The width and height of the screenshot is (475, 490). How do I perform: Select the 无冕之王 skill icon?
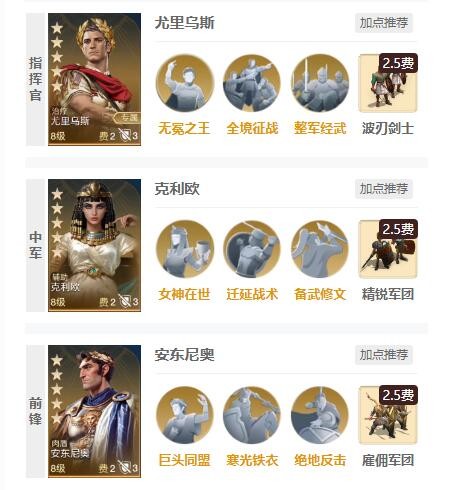pyautogui.click(x=185, y=83)
